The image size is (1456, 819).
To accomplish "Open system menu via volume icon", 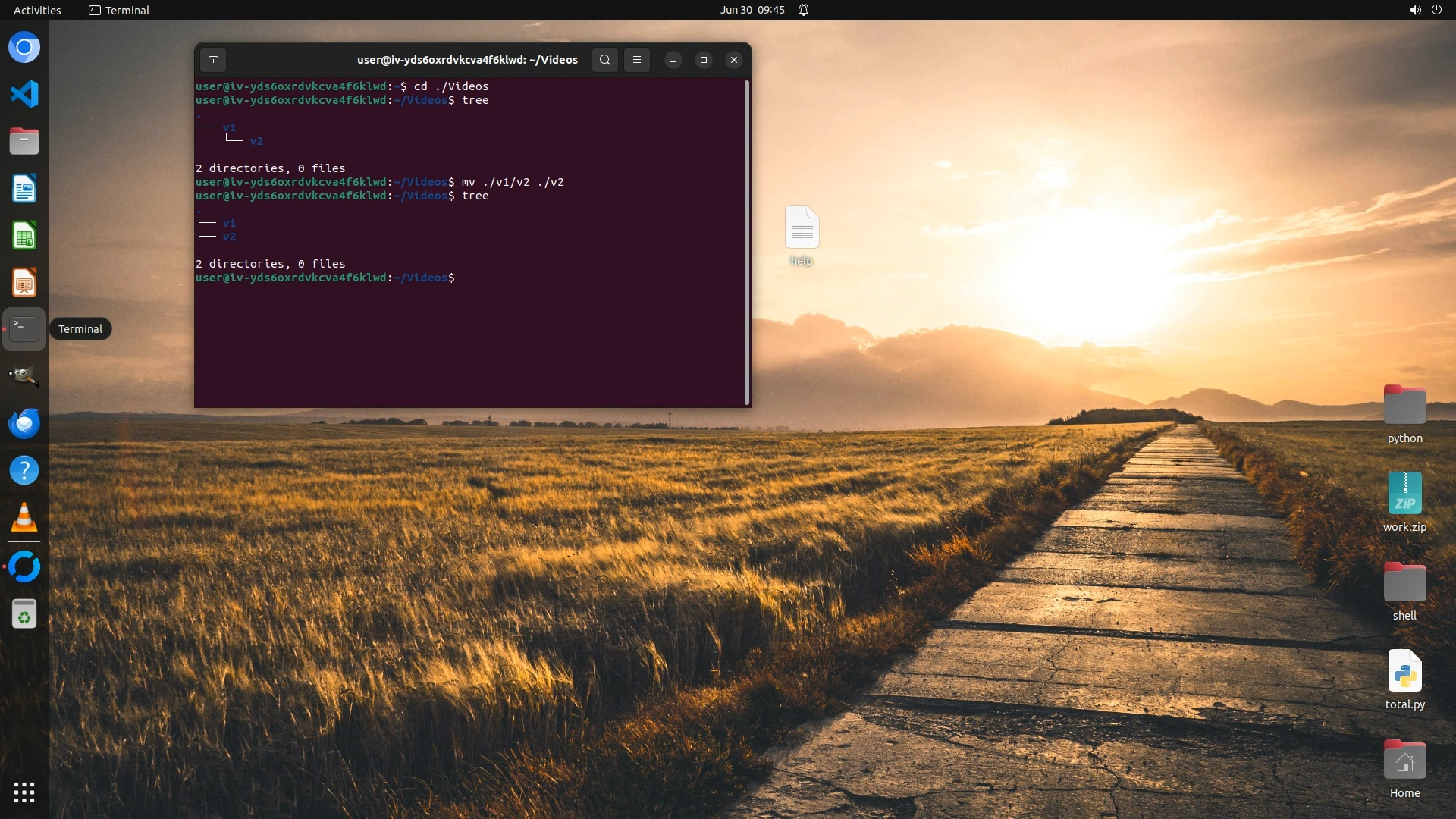I will click(x=1415, y=10).
